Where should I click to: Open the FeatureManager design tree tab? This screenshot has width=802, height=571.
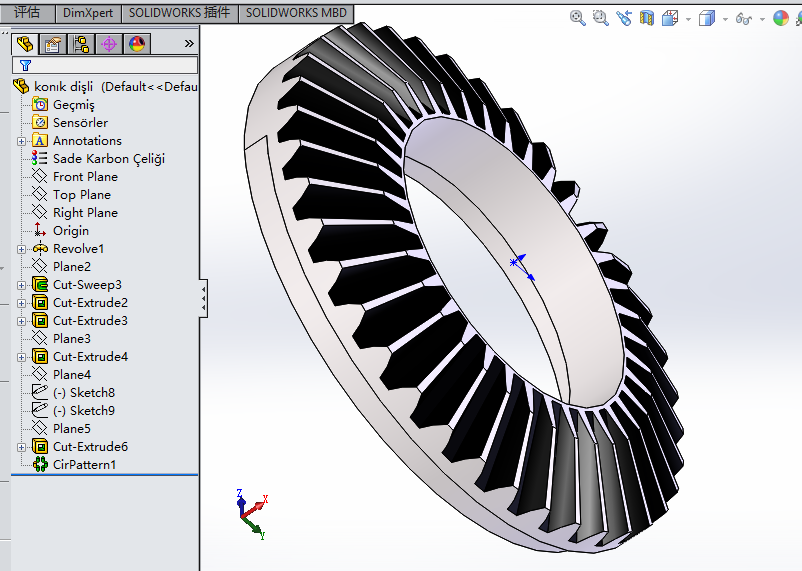pos(25,45)
